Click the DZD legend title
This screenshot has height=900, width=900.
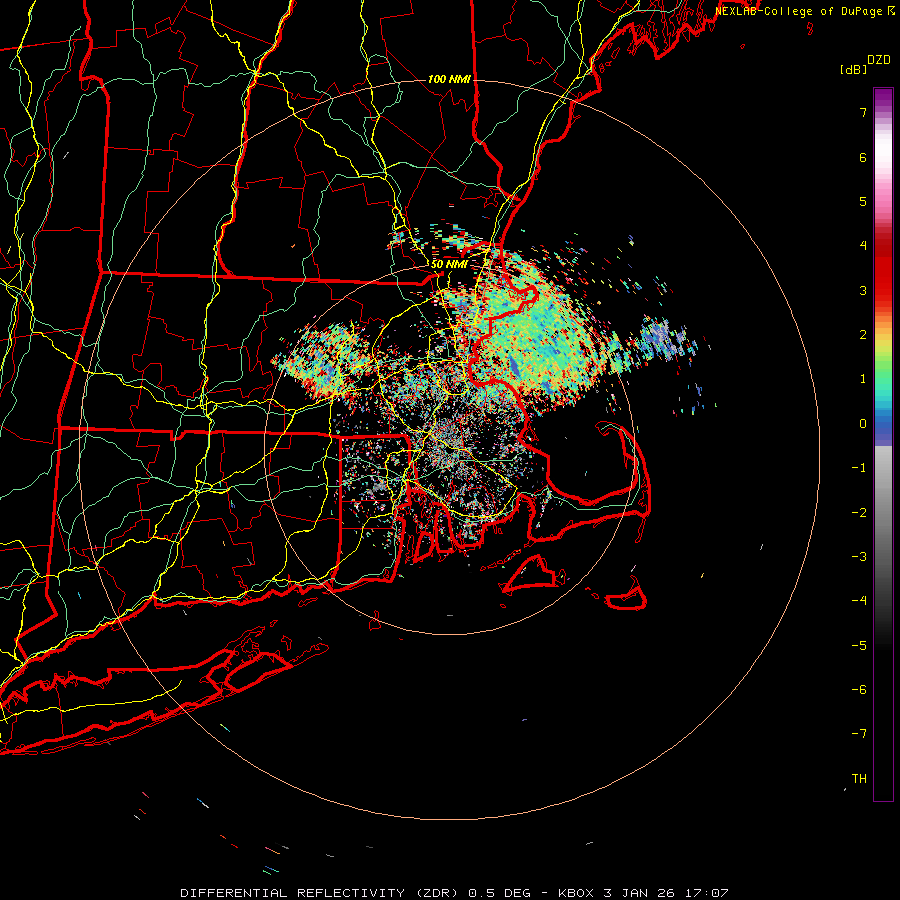879,60
